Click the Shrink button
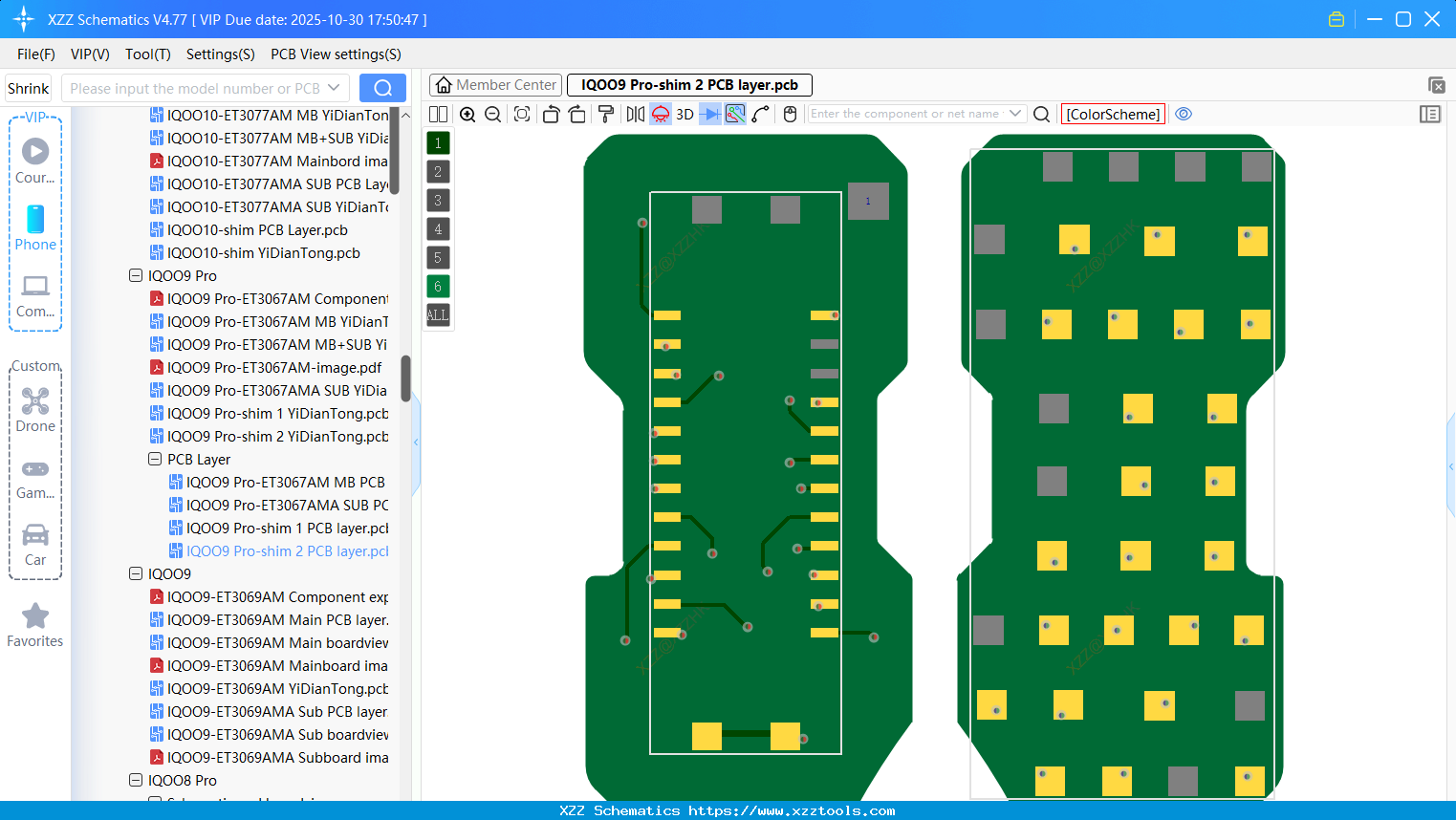 click(28, 87)
